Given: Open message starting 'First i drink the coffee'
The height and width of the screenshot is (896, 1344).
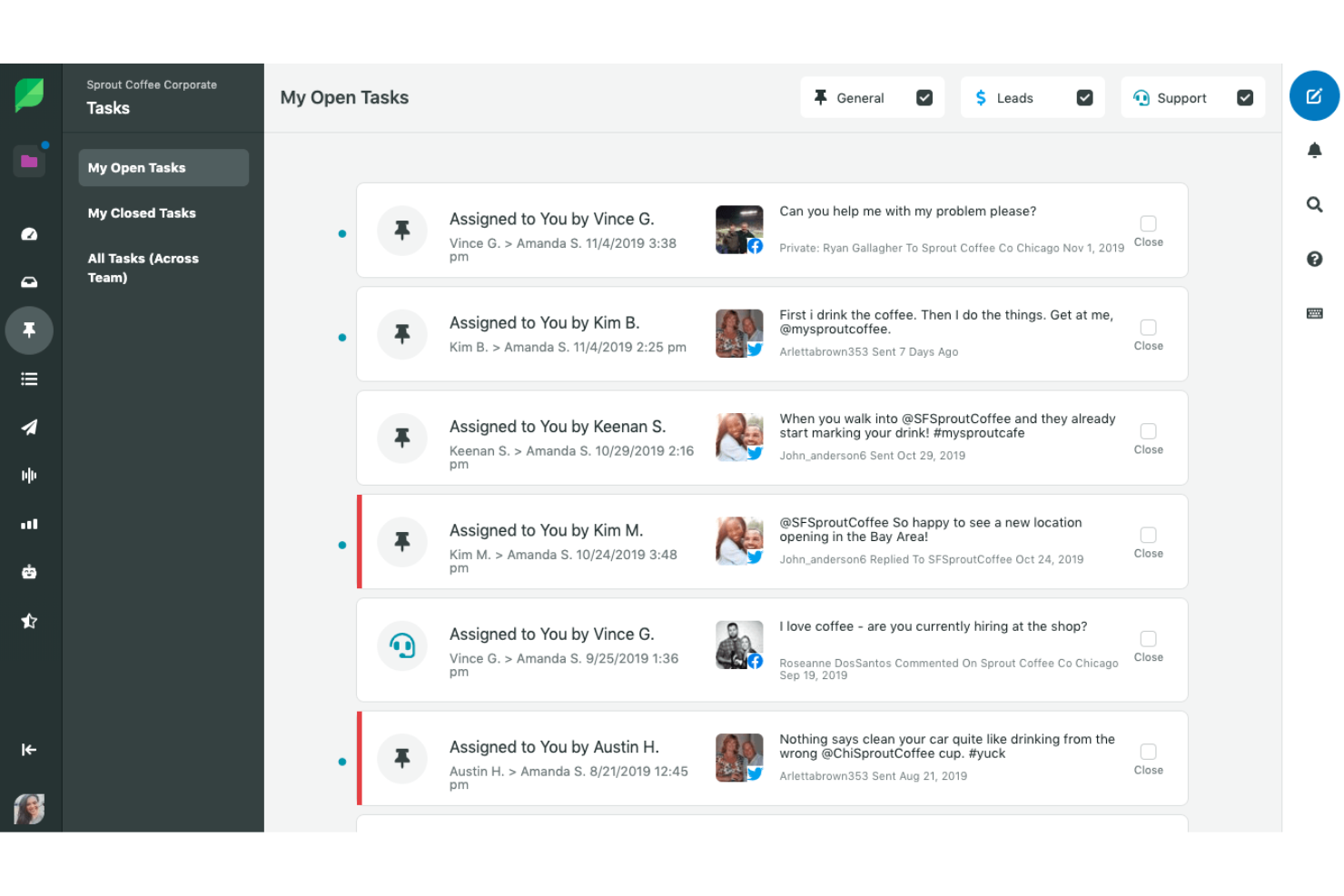Looking at the screenshot, I should [x=946, y=322].
